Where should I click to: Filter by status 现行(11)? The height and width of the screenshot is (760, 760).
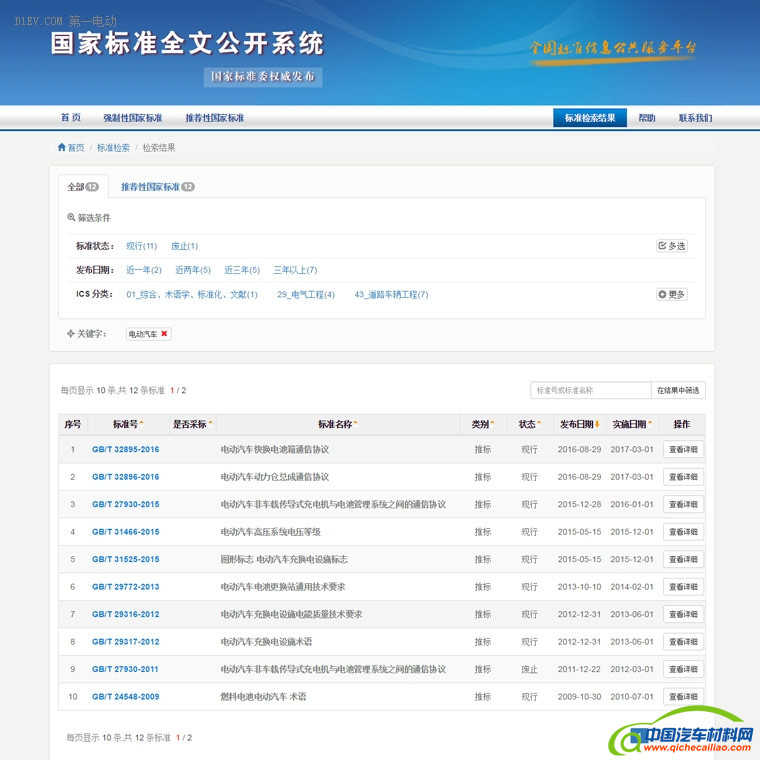click(141, 246)
